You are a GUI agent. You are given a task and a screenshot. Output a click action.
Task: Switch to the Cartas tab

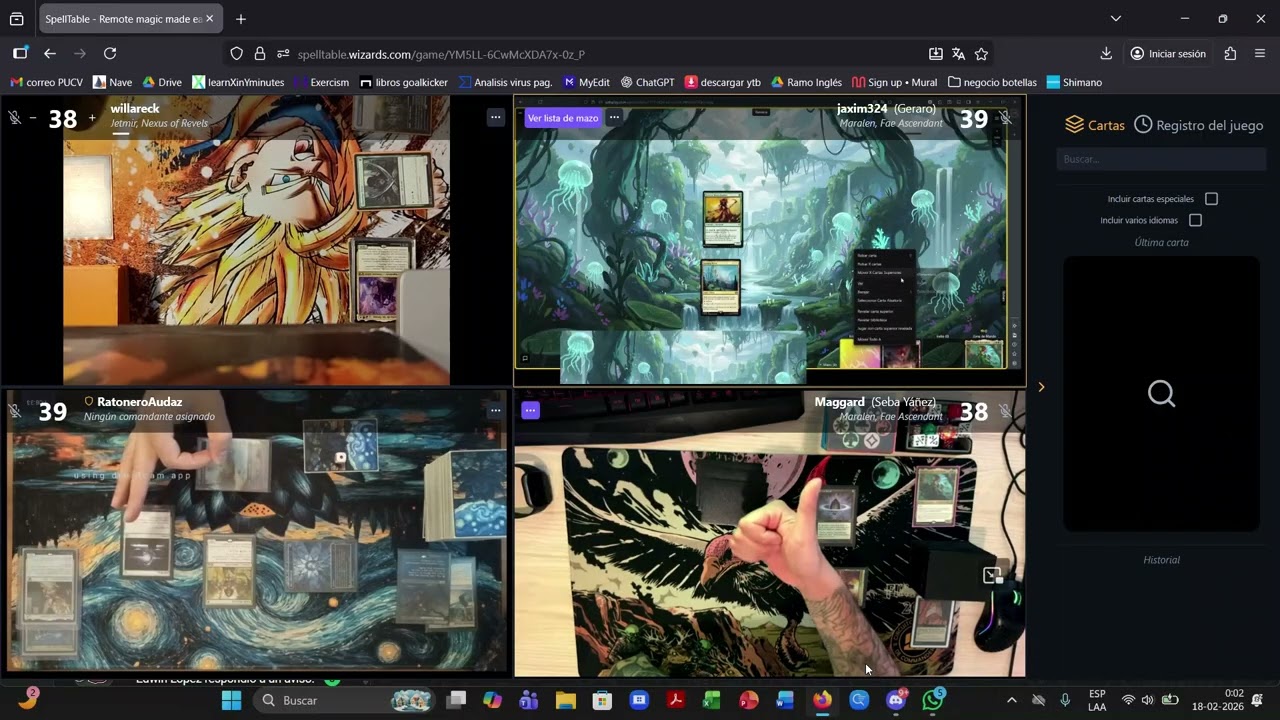(1095, 125)
